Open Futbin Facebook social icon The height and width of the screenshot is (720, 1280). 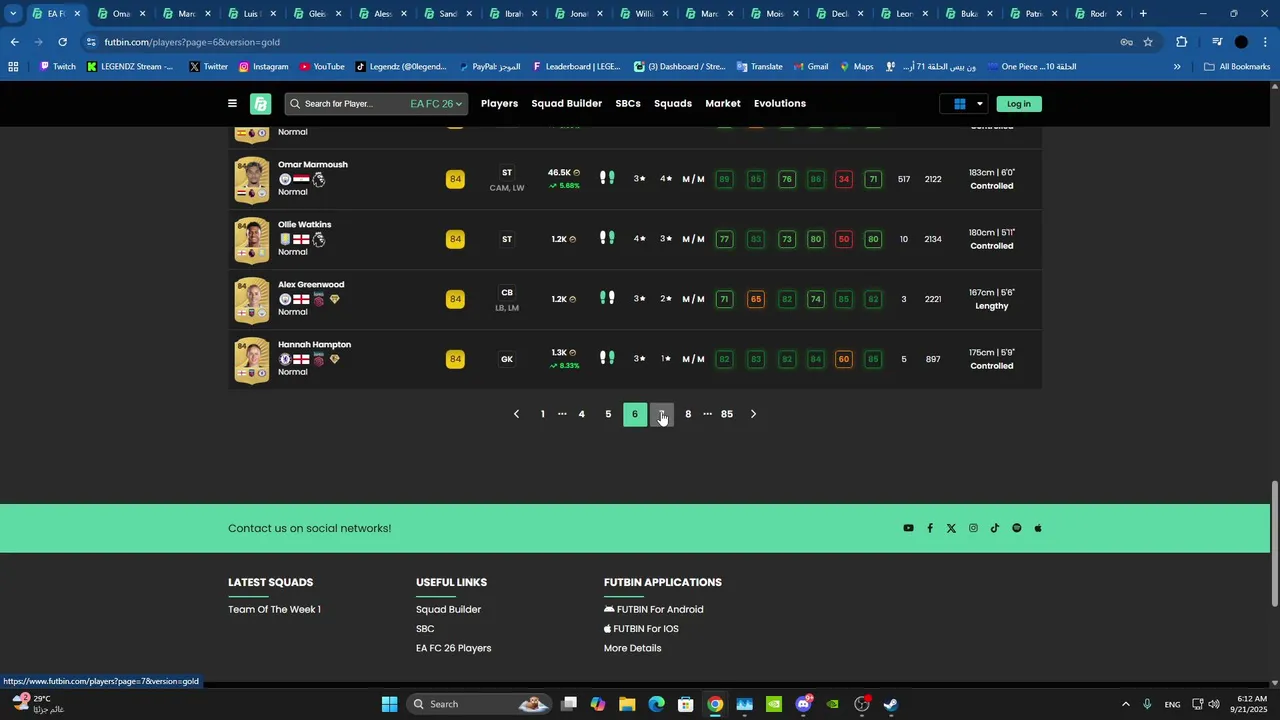(930, 528)
